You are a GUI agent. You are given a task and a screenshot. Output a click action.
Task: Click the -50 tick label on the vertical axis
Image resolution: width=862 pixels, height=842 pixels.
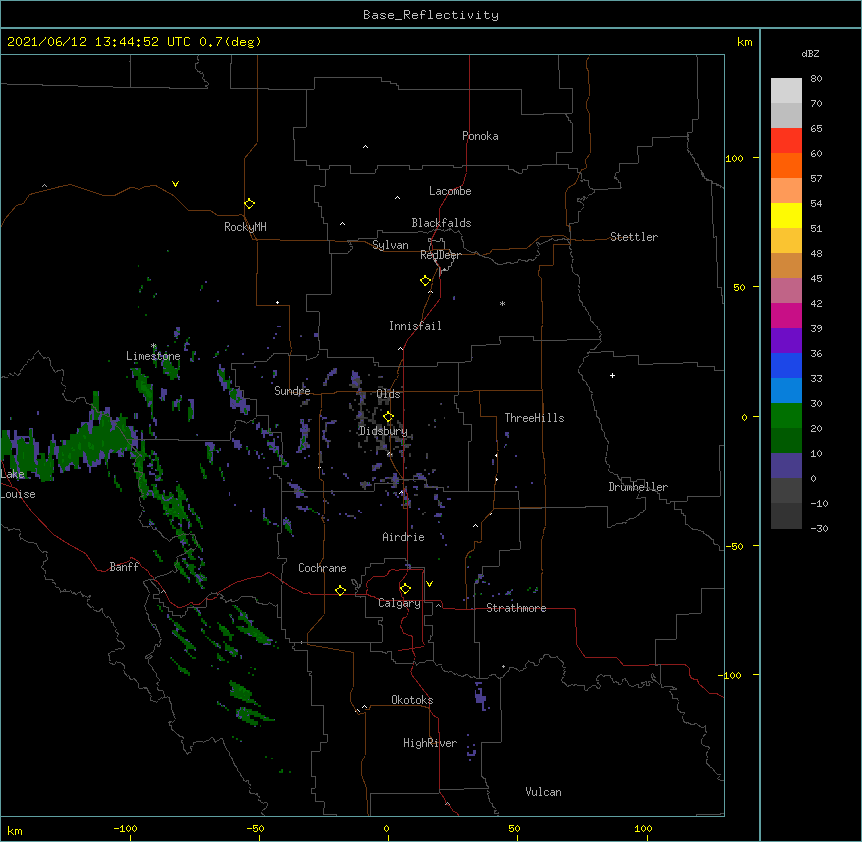coord(734,546)
